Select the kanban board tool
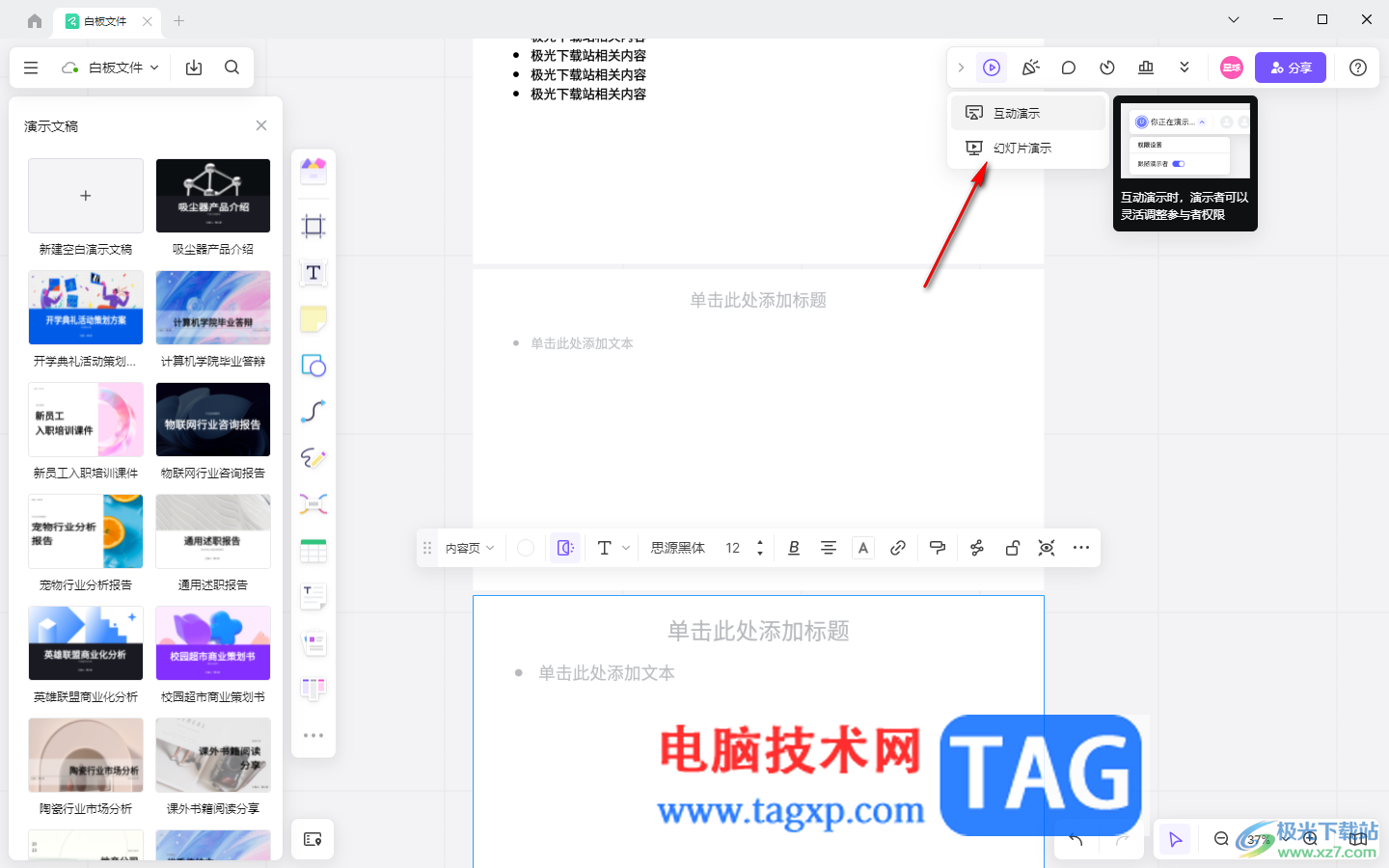Image resolution: width=1389 pixels, height=868 pixels. point(313,689)
